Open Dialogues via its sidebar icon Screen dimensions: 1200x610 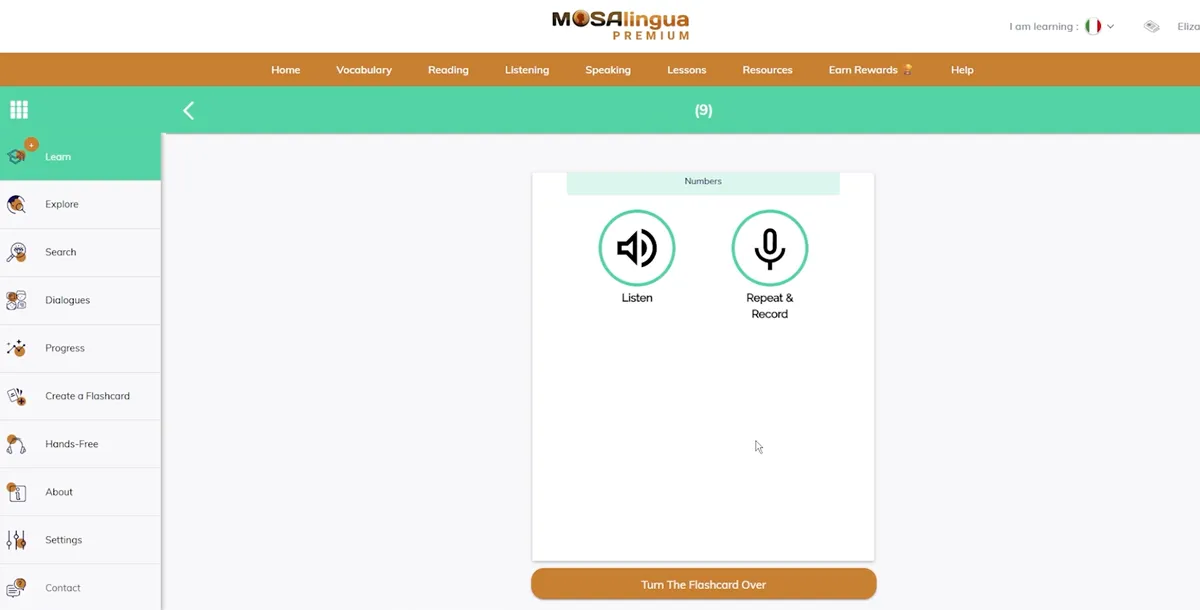tap(17, 300)
